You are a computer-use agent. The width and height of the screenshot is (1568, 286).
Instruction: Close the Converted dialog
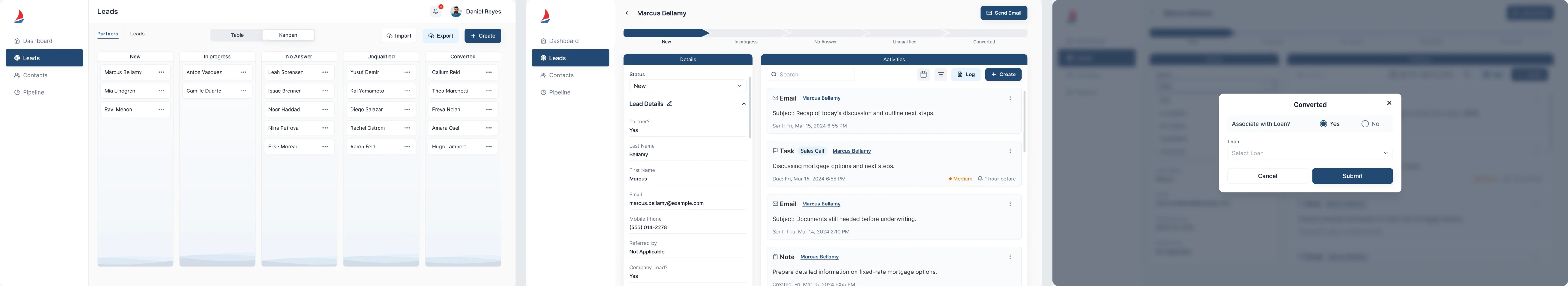coord(1389,103)
